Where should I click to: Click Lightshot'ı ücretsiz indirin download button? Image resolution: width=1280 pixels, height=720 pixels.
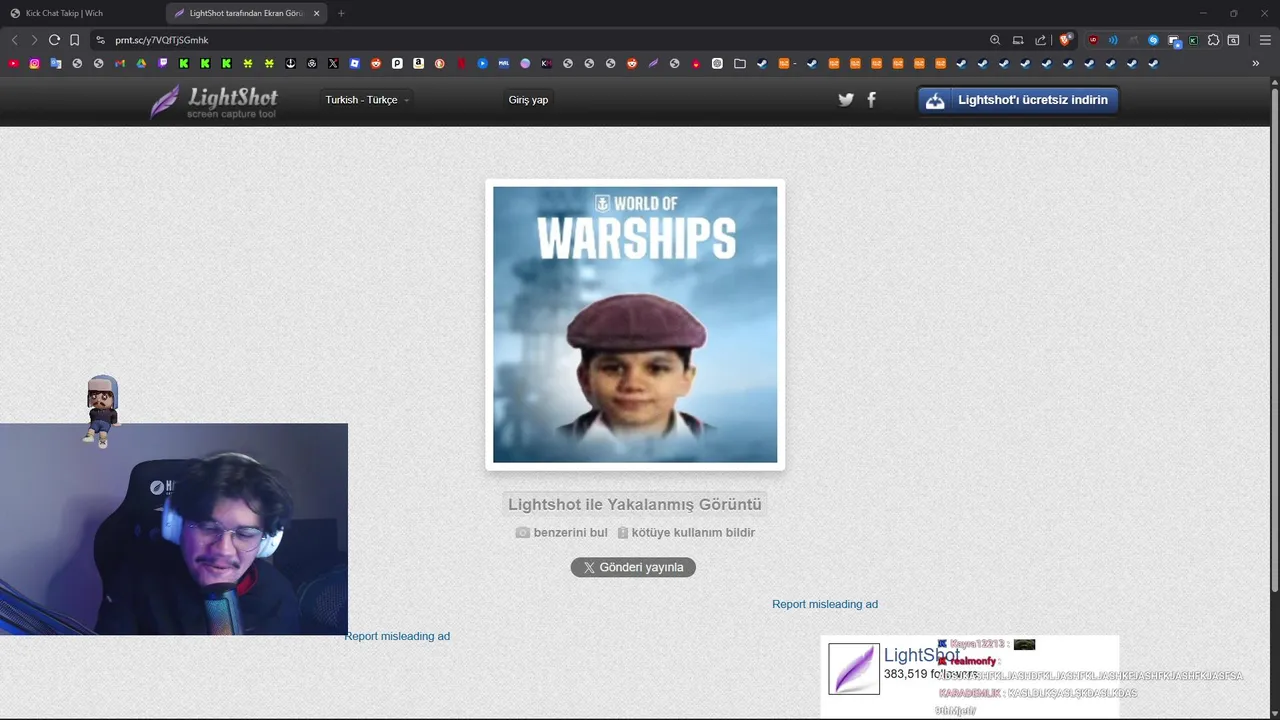[x=1018, y=100]
